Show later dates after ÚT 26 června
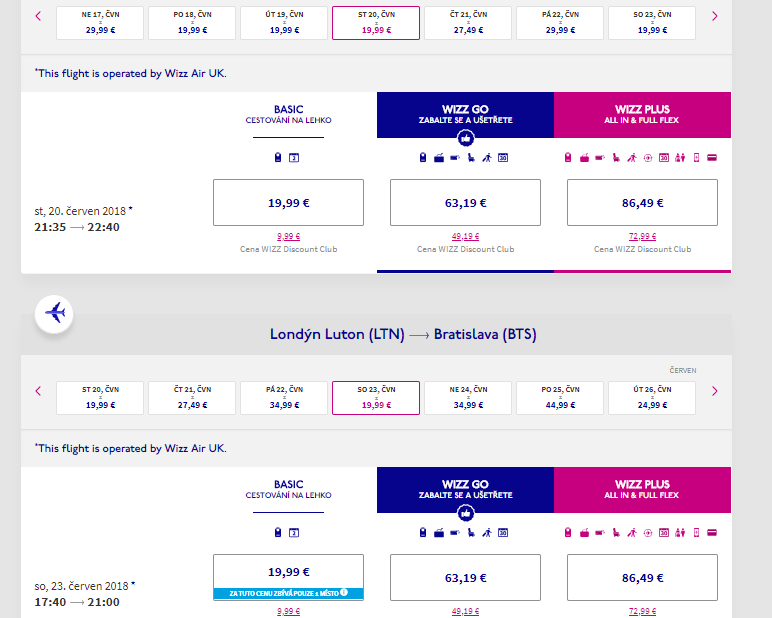Image resolution: width=772 pixels, height=618 pixels. [714, 390]
